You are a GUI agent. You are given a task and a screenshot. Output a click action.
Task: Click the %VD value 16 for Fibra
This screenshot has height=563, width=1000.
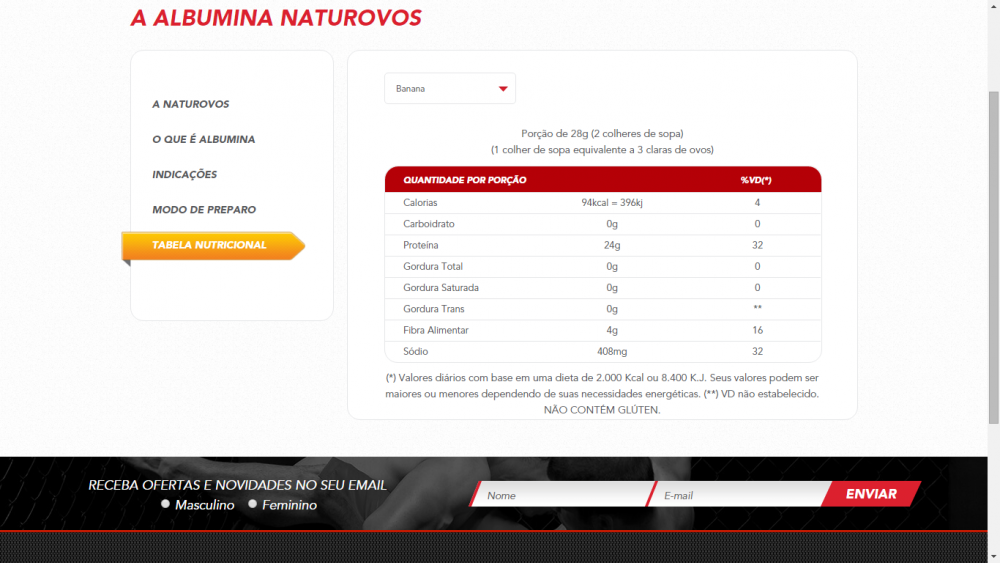pos(757,330)
